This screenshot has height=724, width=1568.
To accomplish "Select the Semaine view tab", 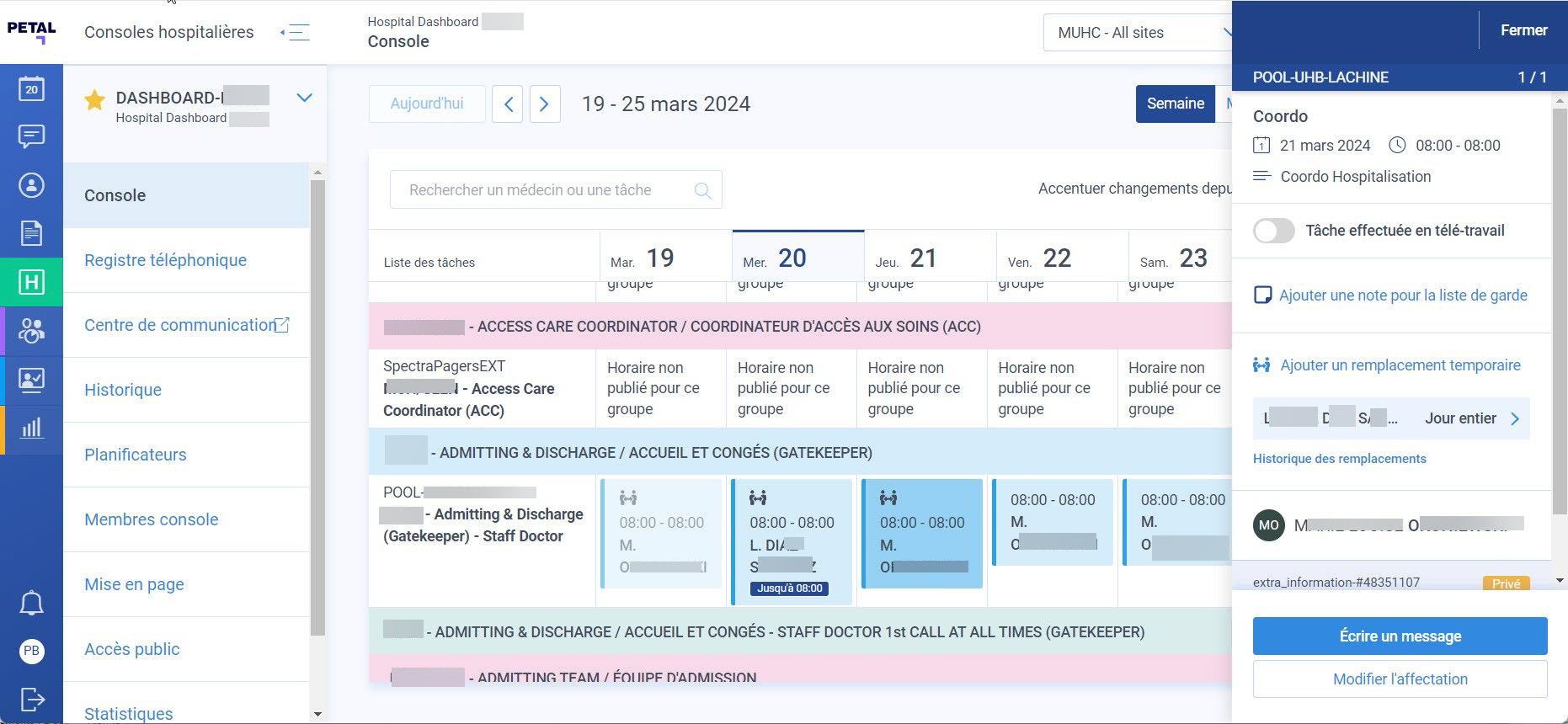I will (x=1176, y=104).
